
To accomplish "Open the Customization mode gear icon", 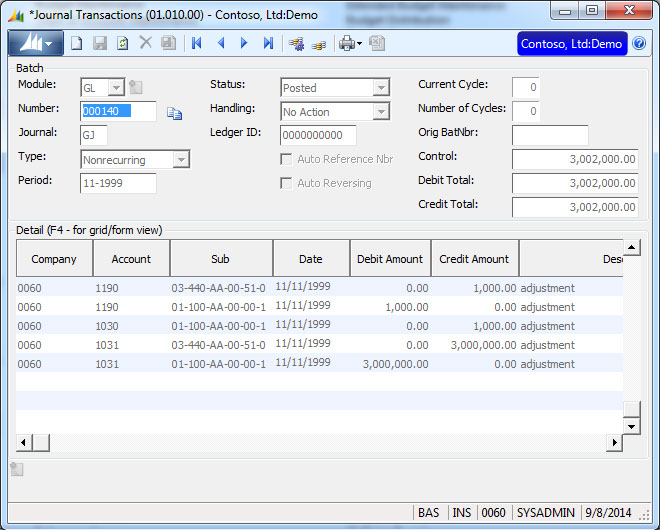I will 296,44.
